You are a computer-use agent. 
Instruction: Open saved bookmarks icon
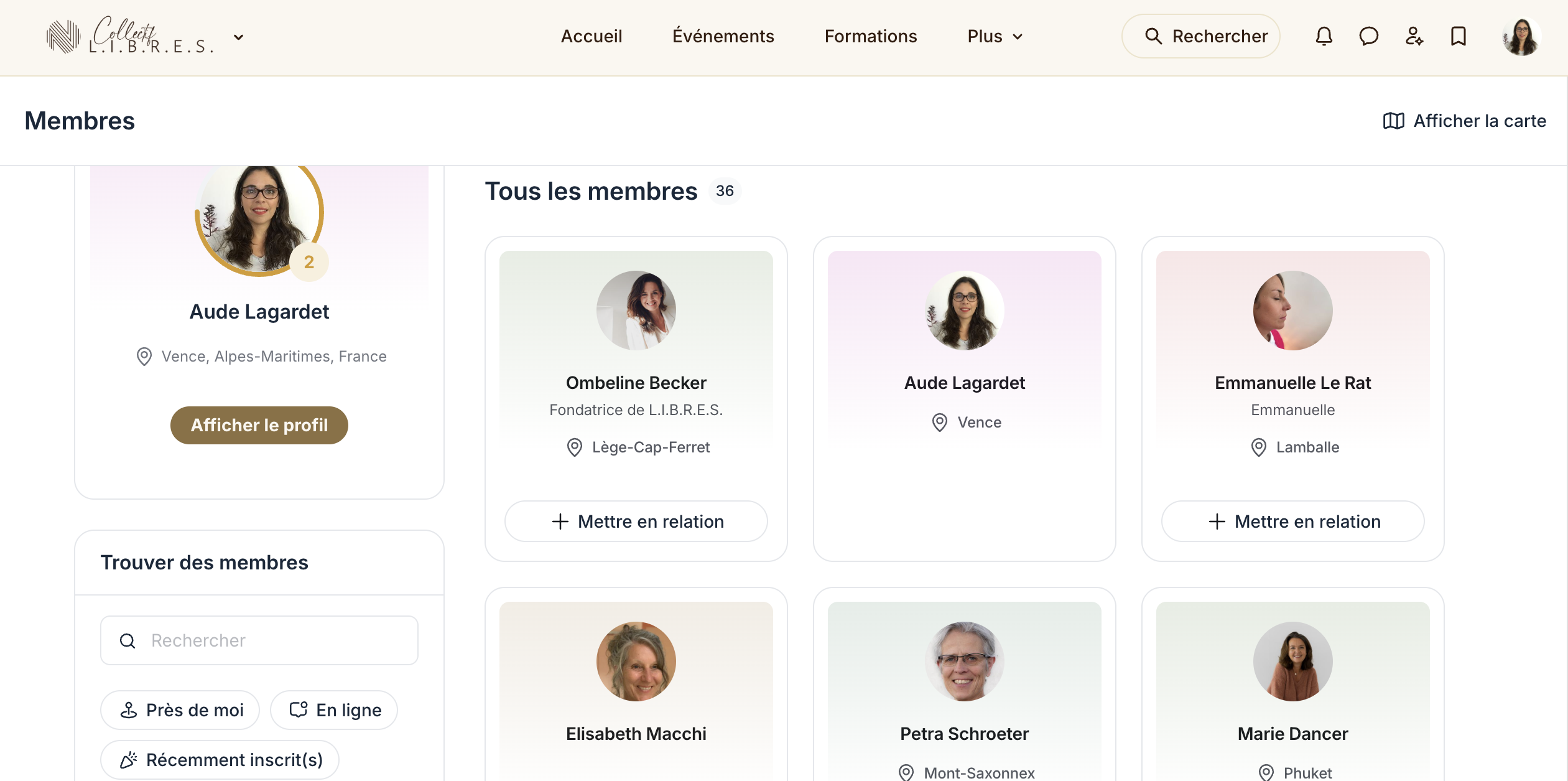tap(1459, 37)
